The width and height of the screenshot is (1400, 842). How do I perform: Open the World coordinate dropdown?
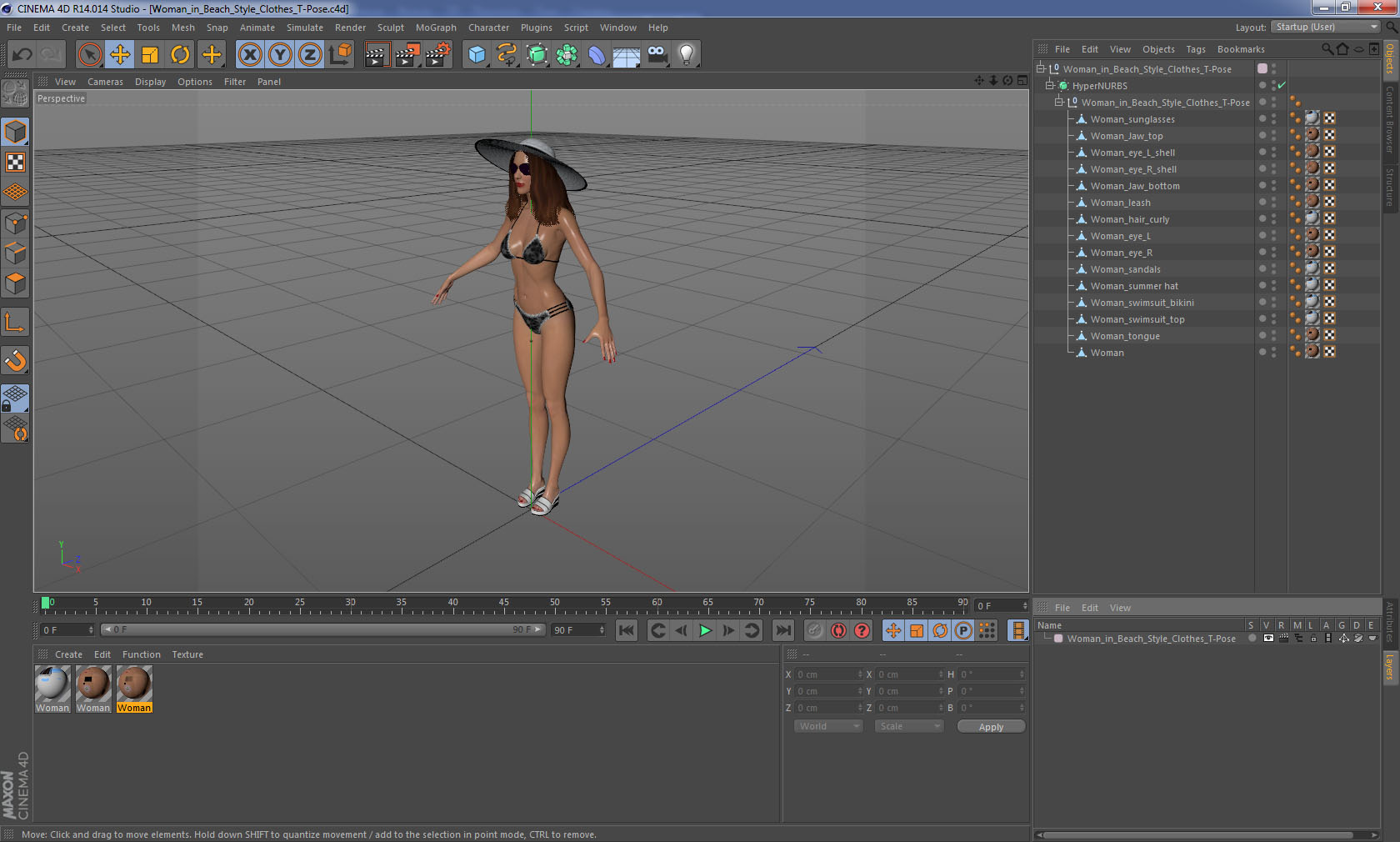pos(828,726)
